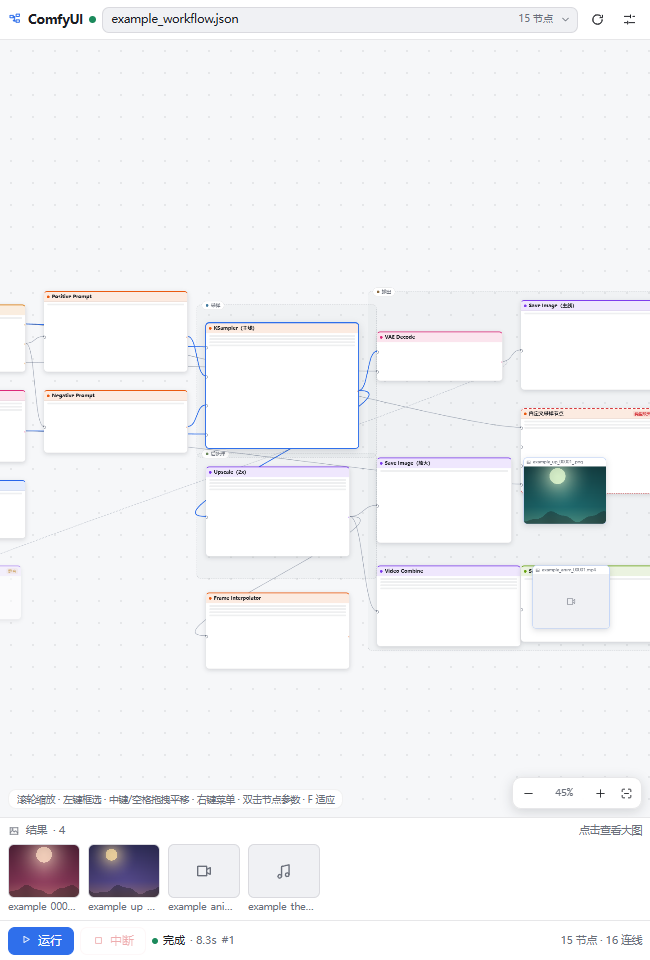Click the 45% zoom level label
Image resolution: width=650 pixels, height=960 pixels.
(x=564, y=793)
